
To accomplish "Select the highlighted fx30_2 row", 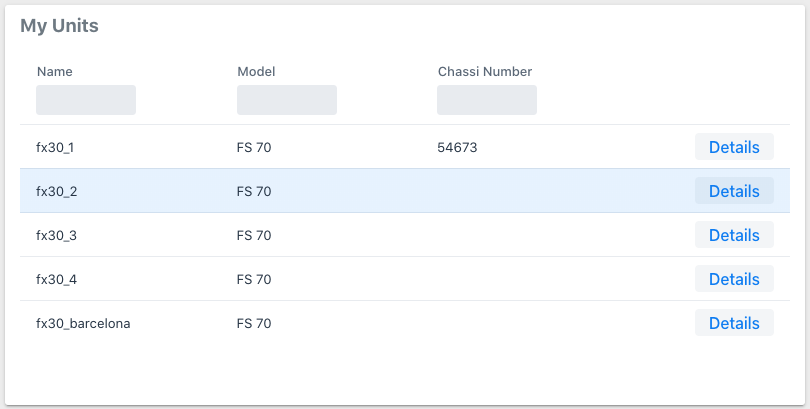I will pos(56,191).
